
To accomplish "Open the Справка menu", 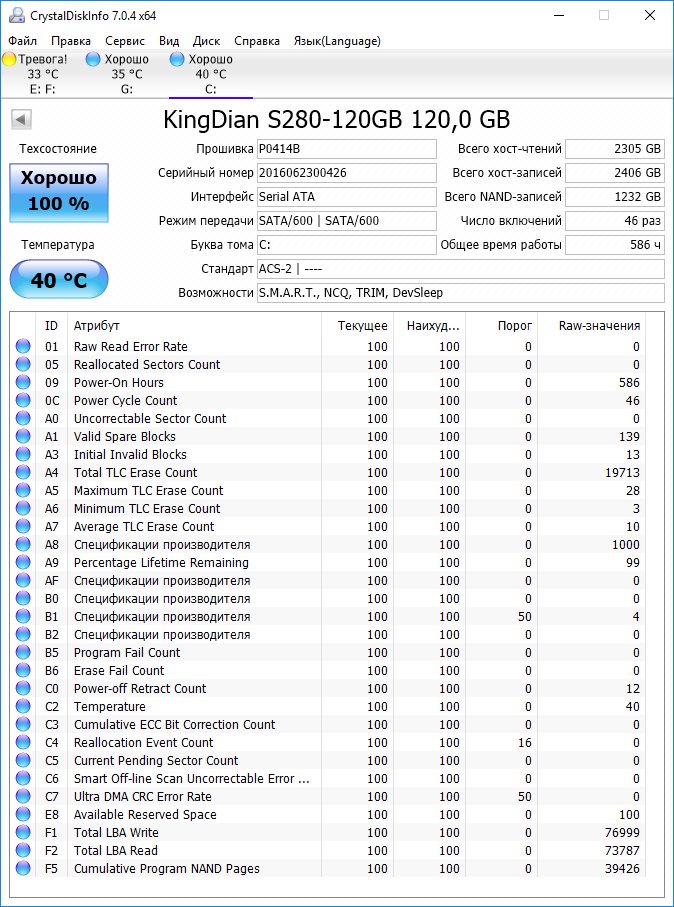I will [257, 41].
